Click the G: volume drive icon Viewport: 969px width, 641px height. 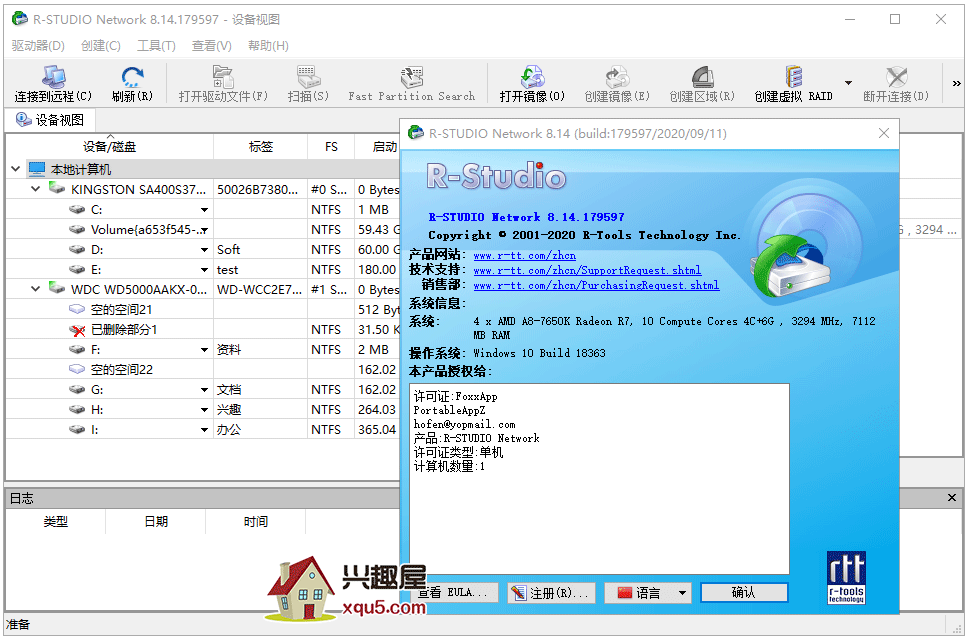(77, 389)
